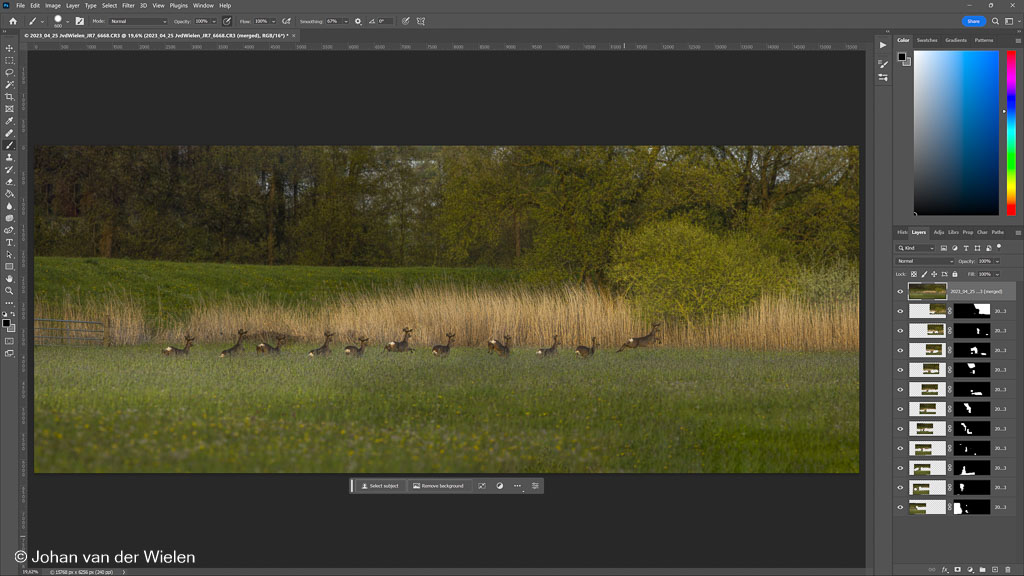Switch to the Swatches tab
The width and height of the screenshot is (1024, 576).
927,40
